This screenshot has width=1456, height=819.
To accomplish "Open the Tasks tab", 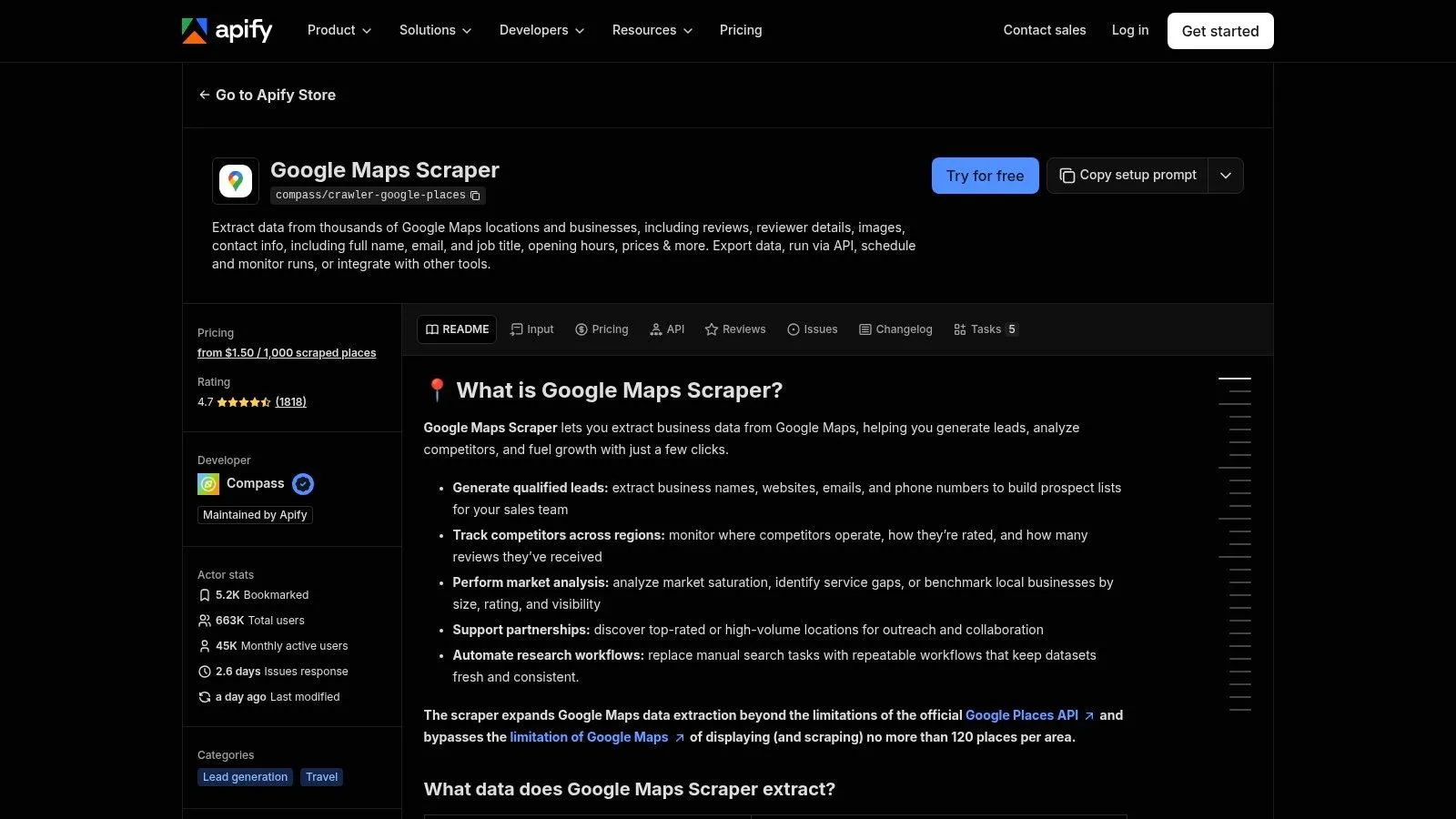I will 986,329.
